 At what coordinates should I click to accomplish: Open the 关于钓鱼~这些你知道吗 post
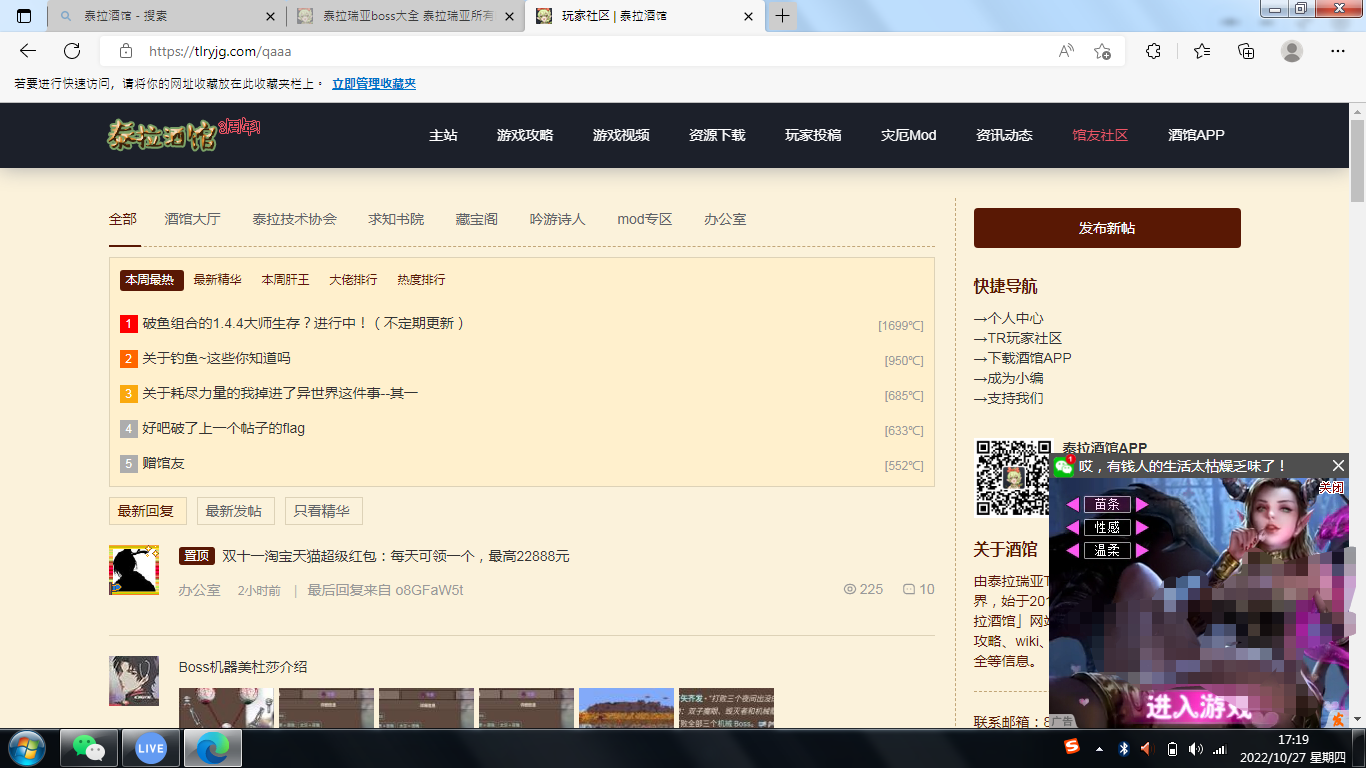(216, 358)
